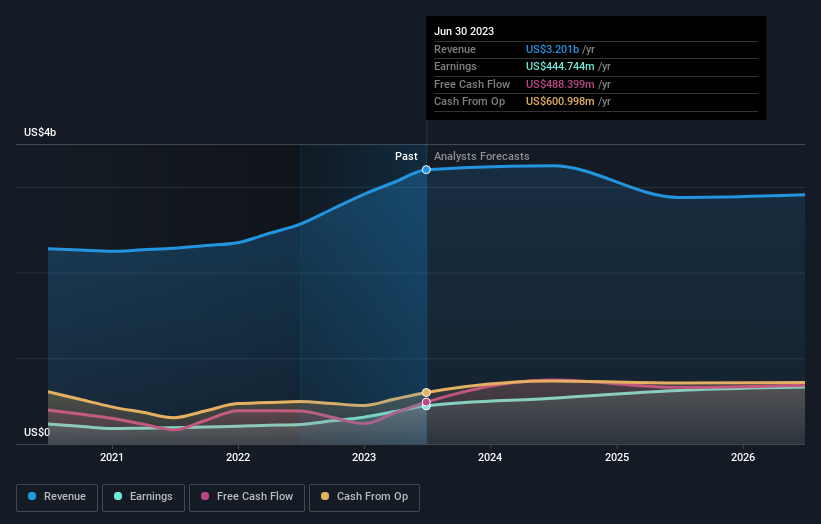Click the Revenue row label in tooltip
The image size is (821, 524).
455,49
